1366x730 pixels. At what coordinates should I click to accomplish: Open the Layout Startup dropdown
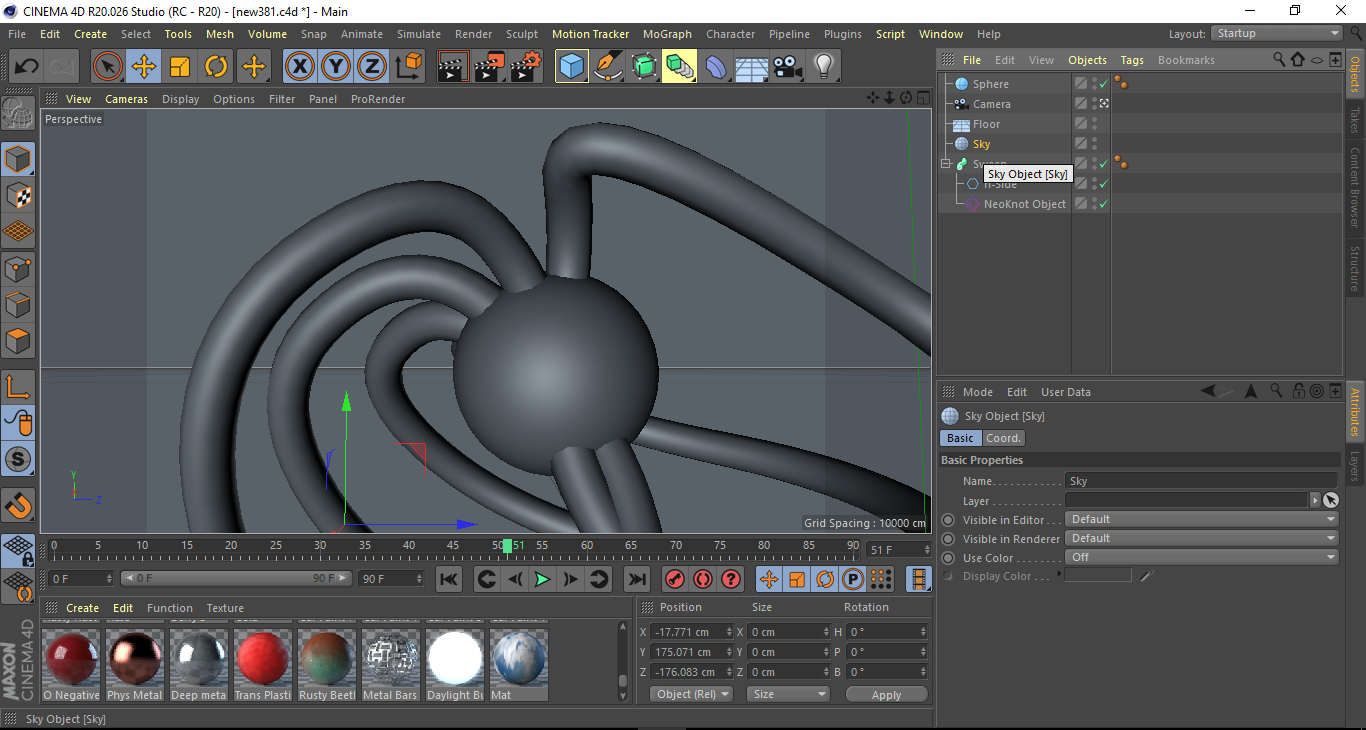[1276, 34]
